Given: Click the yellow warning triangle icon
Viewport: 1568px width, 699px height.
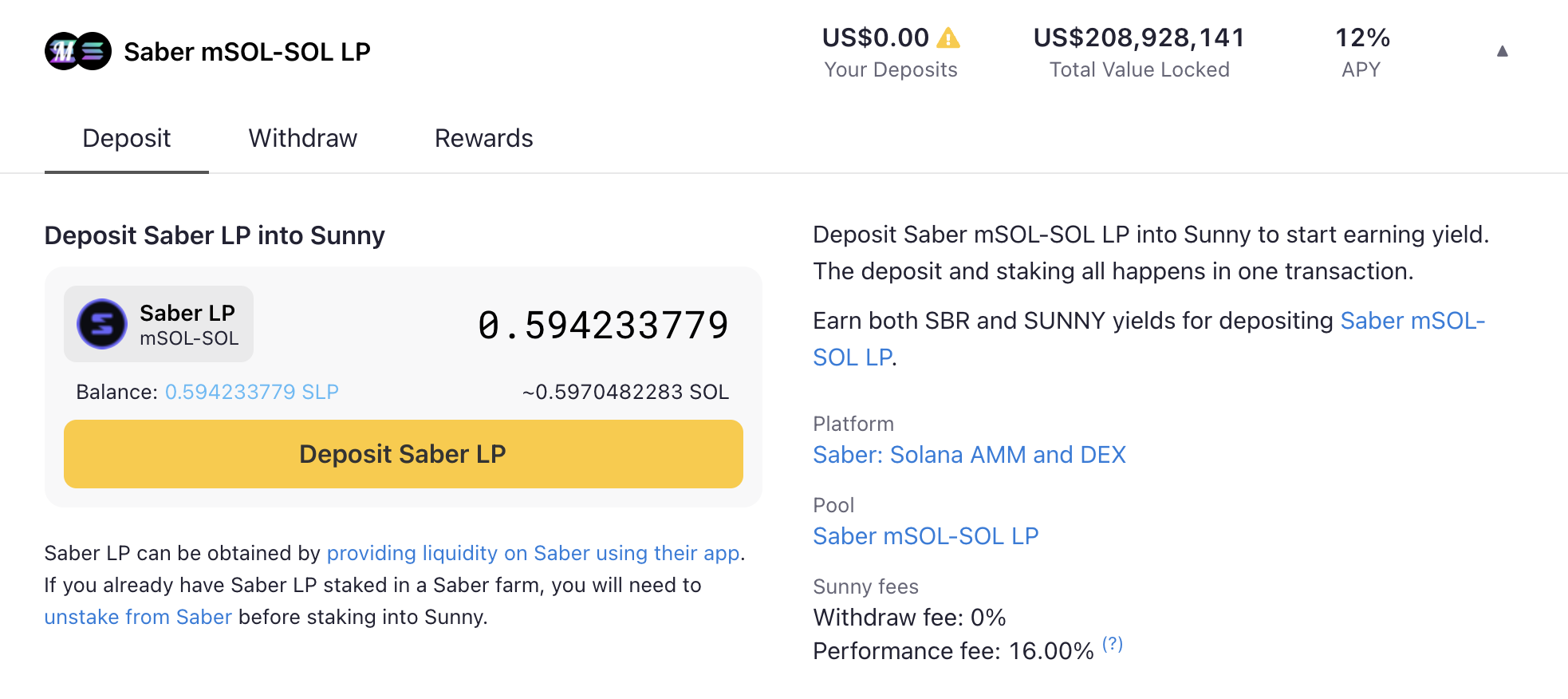Looking at the screenshot, I should (948, 38).
